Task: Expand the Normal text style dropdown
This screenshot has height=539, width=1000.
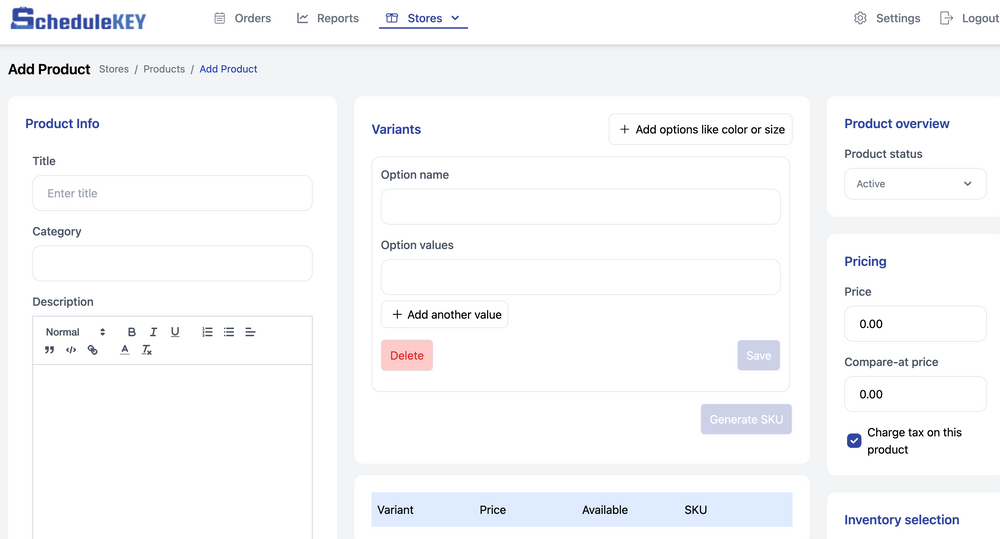Action: (75, 332)
